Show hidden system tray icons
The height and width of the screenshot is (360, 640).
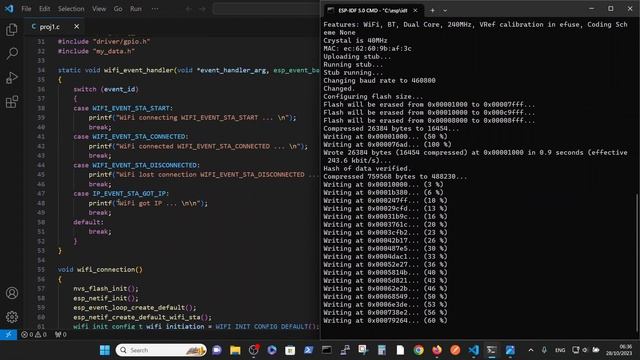tap(531, 350)
